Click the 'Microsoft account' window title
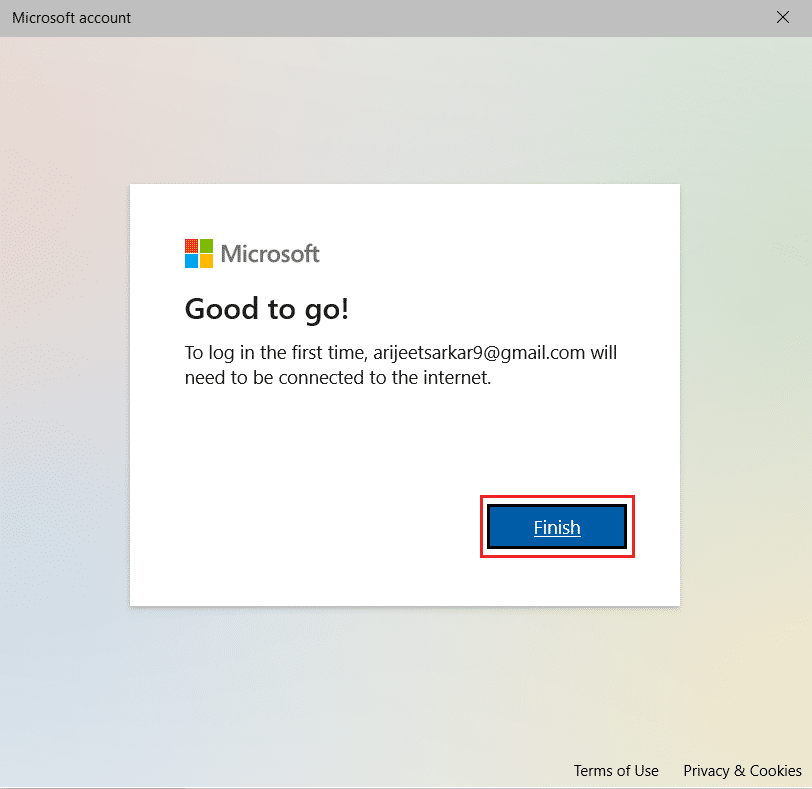The width and height of the screenshot is (812, 789). (71, 18)
